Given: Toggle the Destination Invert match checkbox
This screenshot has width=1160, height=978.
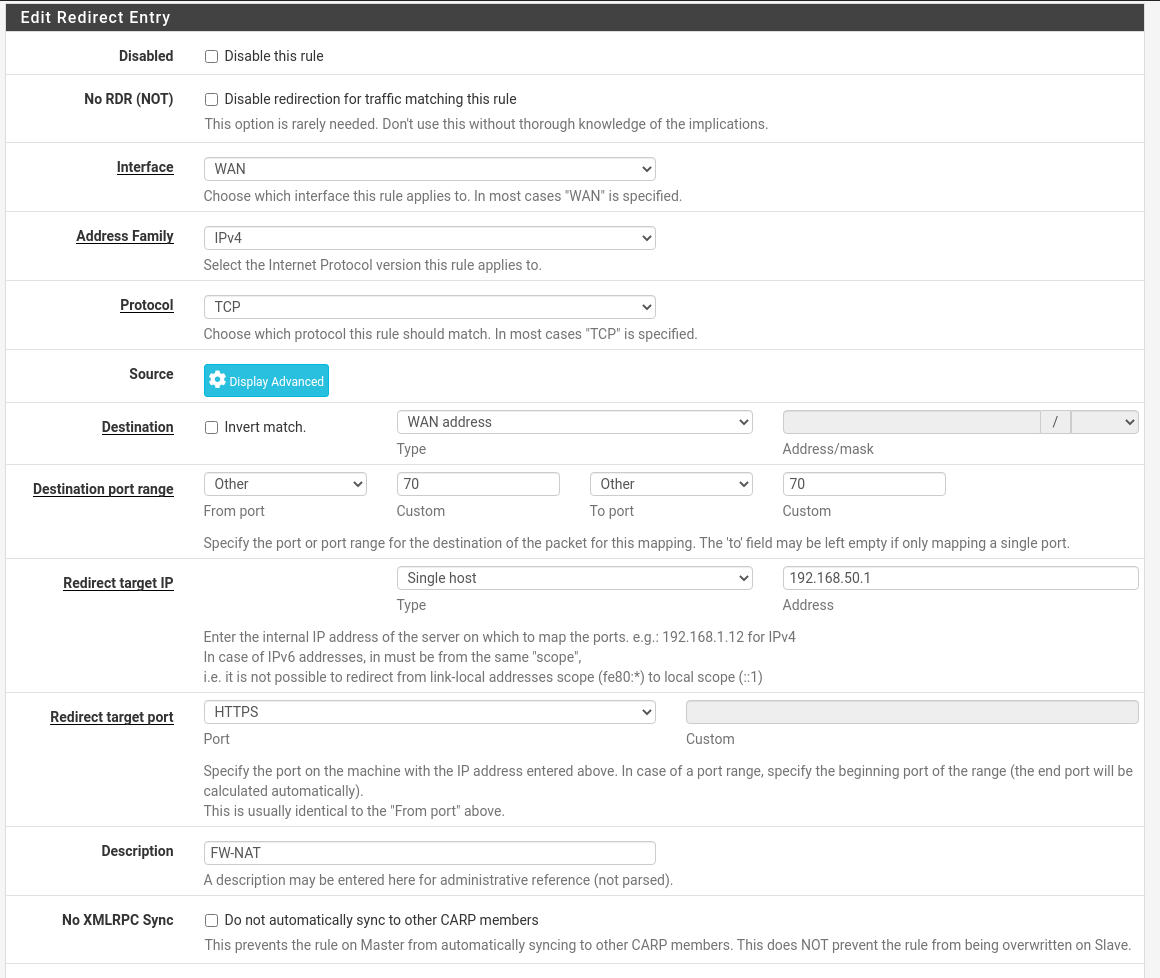Looking at the screenshot, I should click(211, 428).
